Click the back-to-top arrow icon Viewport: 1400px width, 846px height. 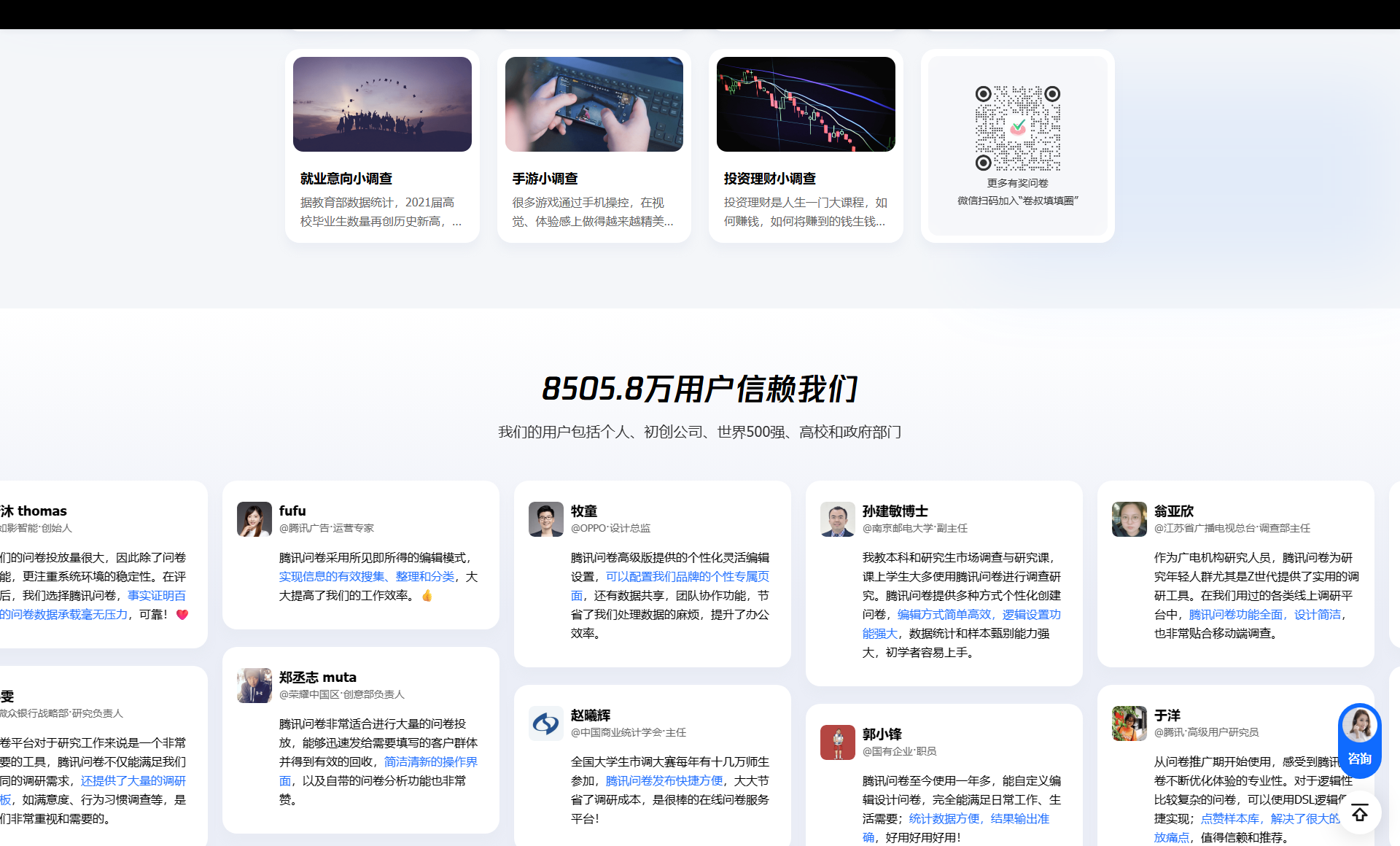1360,812
